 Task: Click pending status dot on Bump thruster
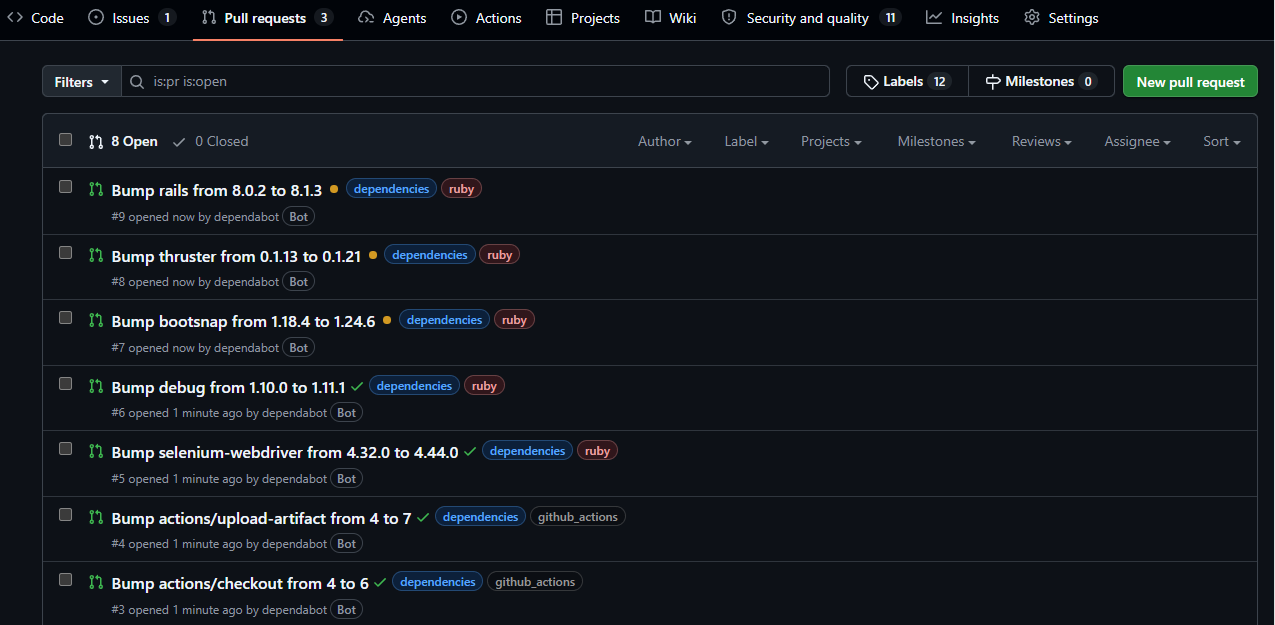(372, 255)
